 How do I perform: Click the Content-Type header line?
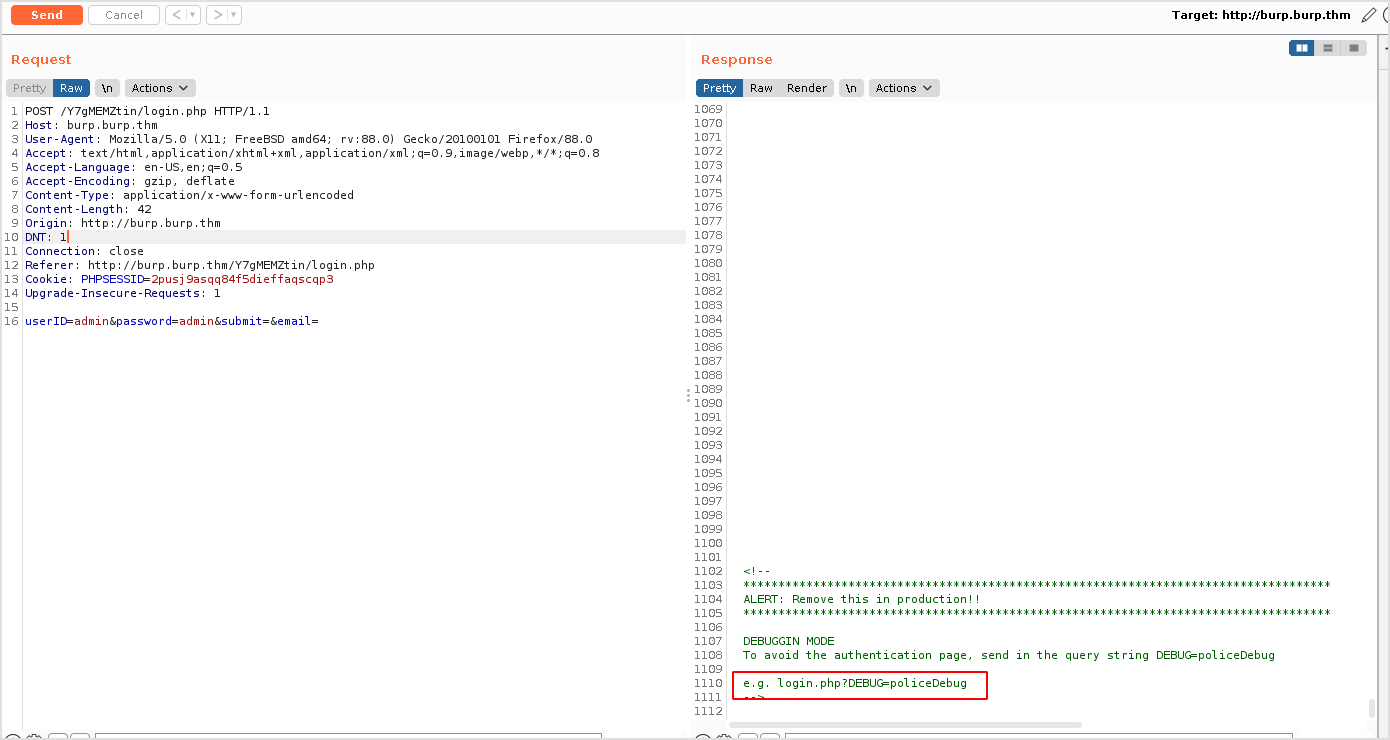coord(189,195)
